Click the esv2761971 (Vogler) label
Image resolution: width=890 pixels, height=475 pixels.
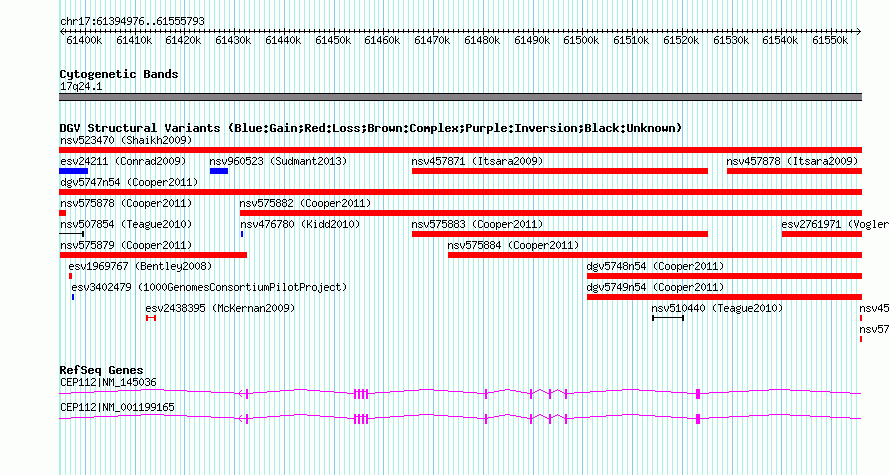pos(835,224)
